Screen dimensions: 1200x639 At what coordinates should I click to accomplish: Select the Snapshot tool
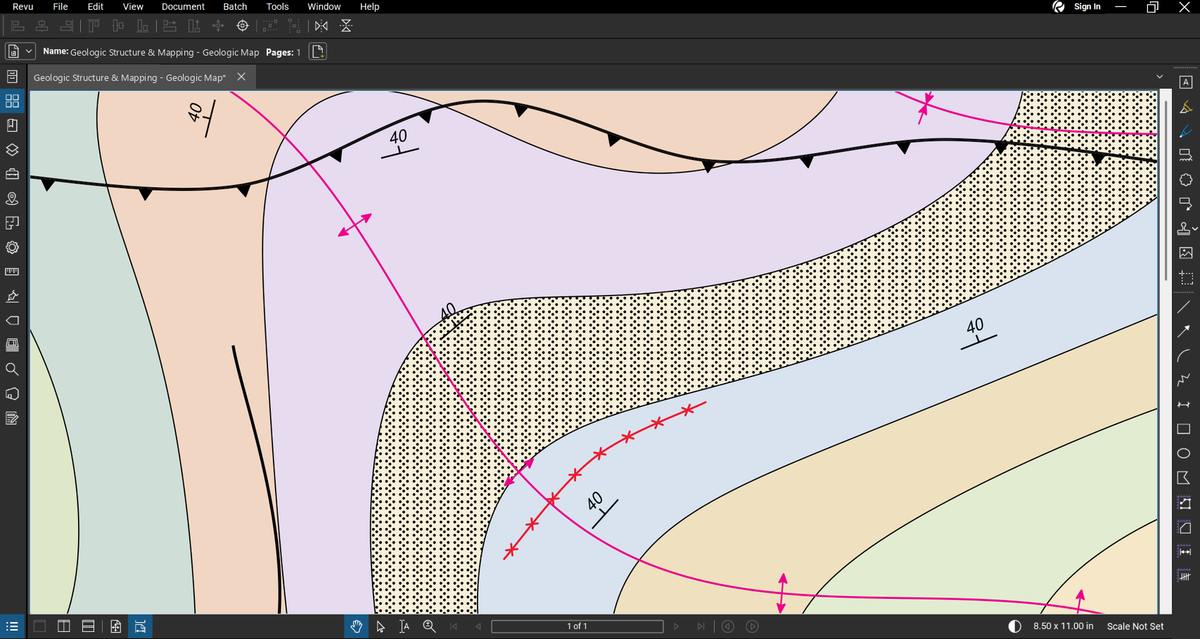[1185, 277]
